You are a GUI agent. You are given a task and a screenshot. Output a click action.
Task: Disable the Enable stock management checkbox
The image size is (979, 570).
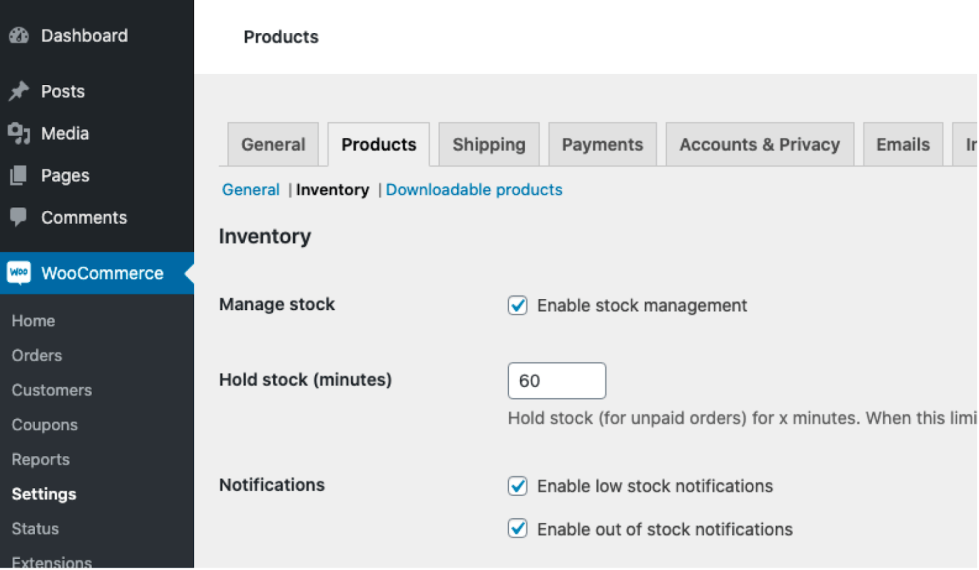pos(518,306)
